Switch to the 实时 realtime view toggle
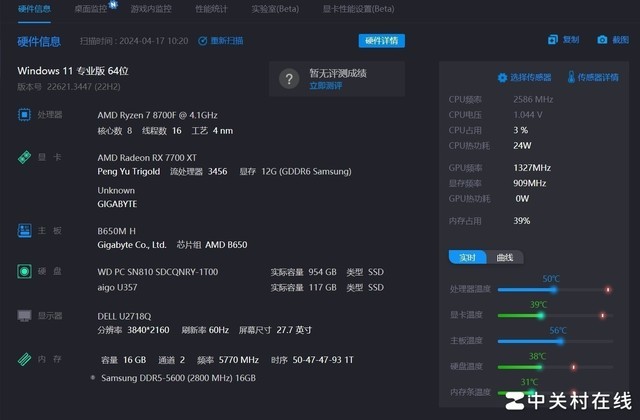 467,258
